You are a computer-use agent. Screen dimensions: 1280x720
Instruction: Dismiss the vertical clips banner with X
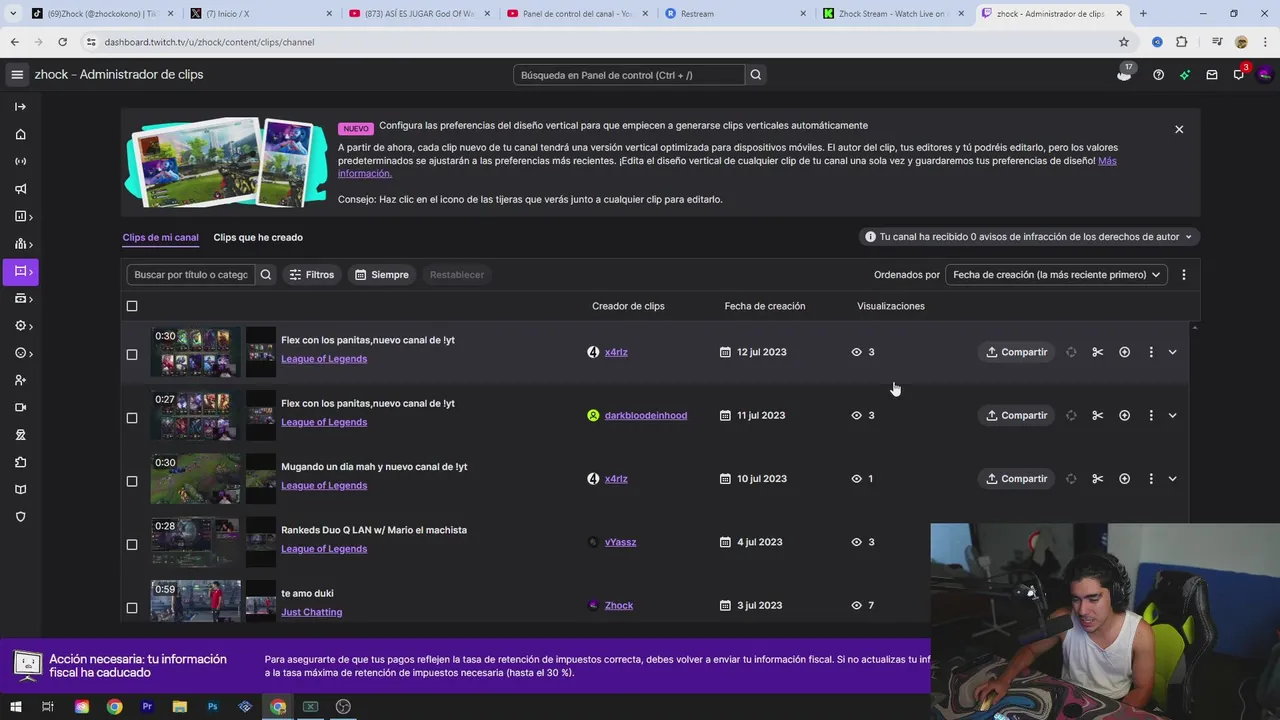[1179, 129]
